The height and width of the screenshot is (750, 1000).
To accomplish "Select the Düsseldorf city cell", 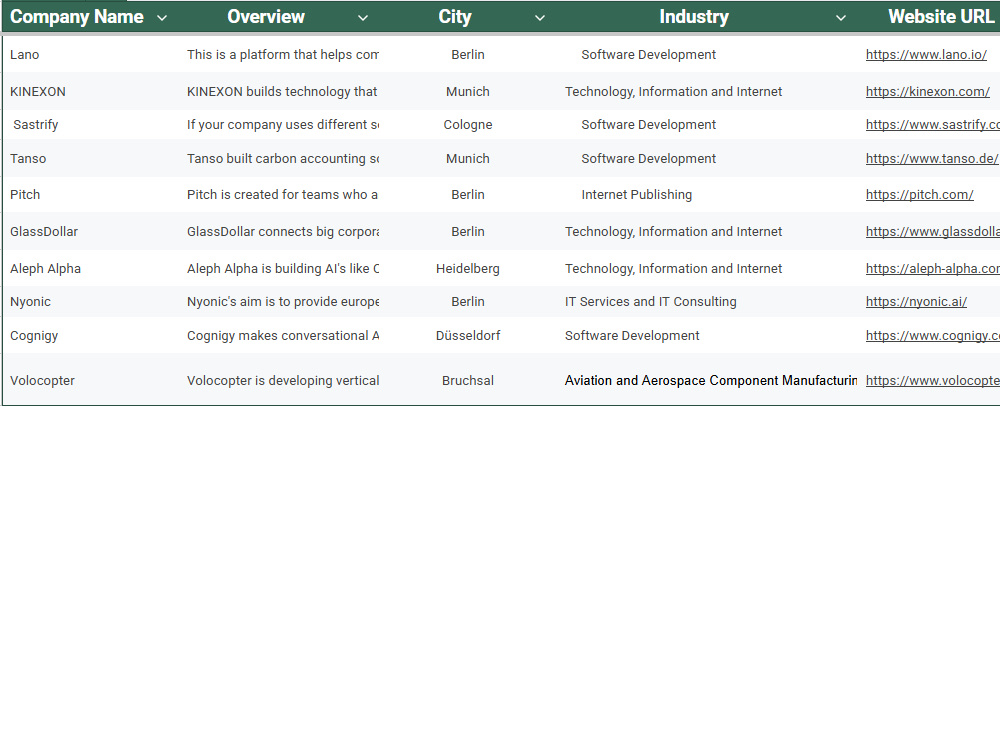I will [467, 336].
